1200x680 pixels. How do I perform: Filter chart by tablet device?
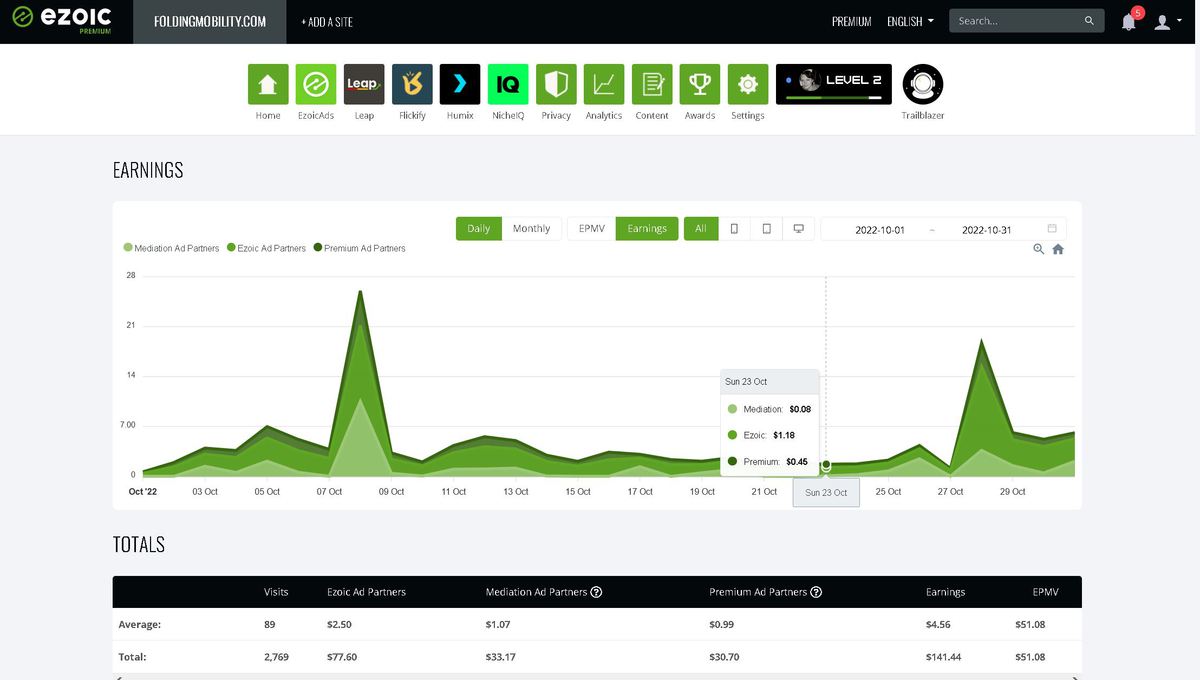click(x=767, y=229)
